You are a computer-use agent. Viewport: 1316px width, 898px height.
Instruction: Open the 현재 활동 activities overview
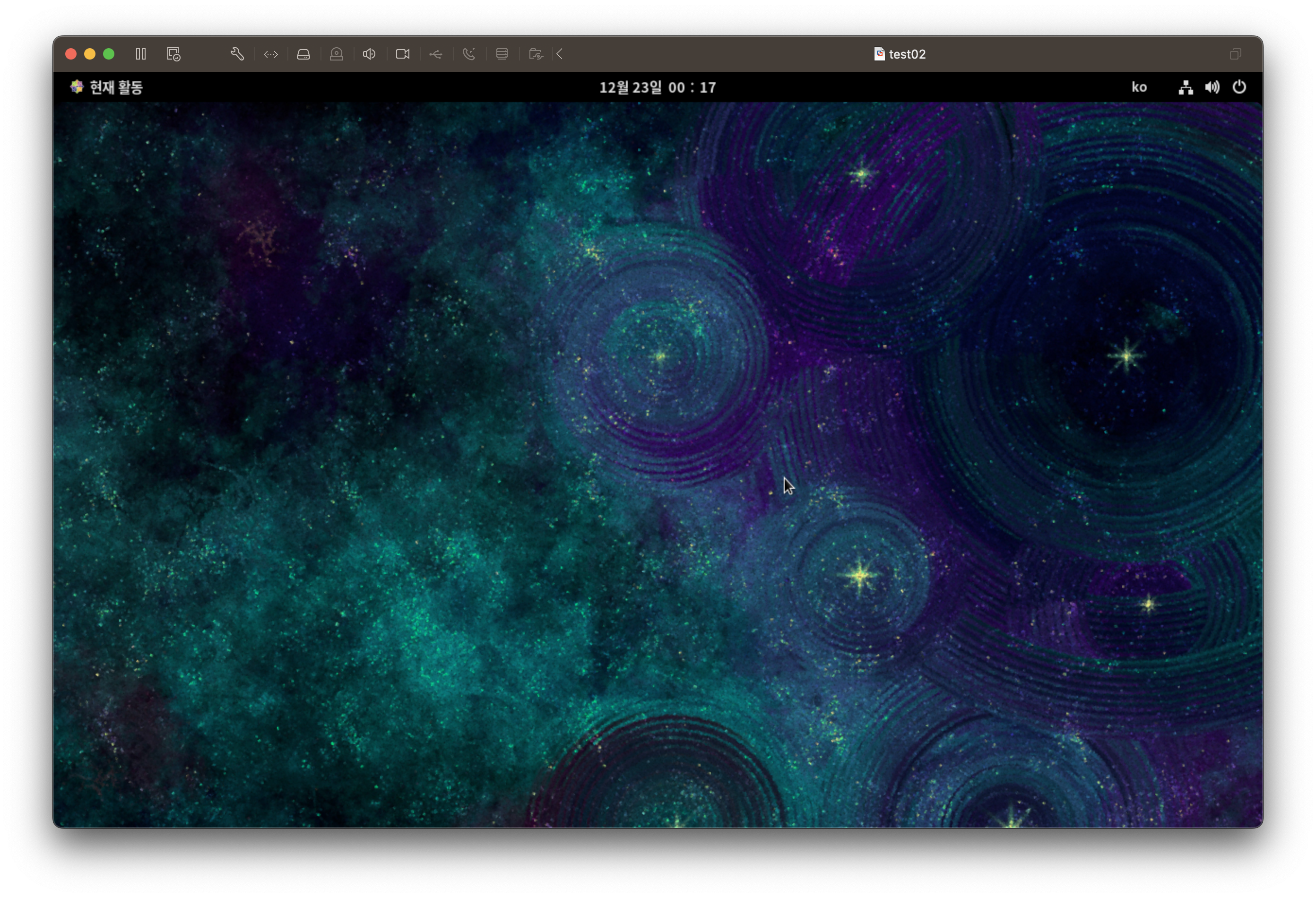(106, 87)
